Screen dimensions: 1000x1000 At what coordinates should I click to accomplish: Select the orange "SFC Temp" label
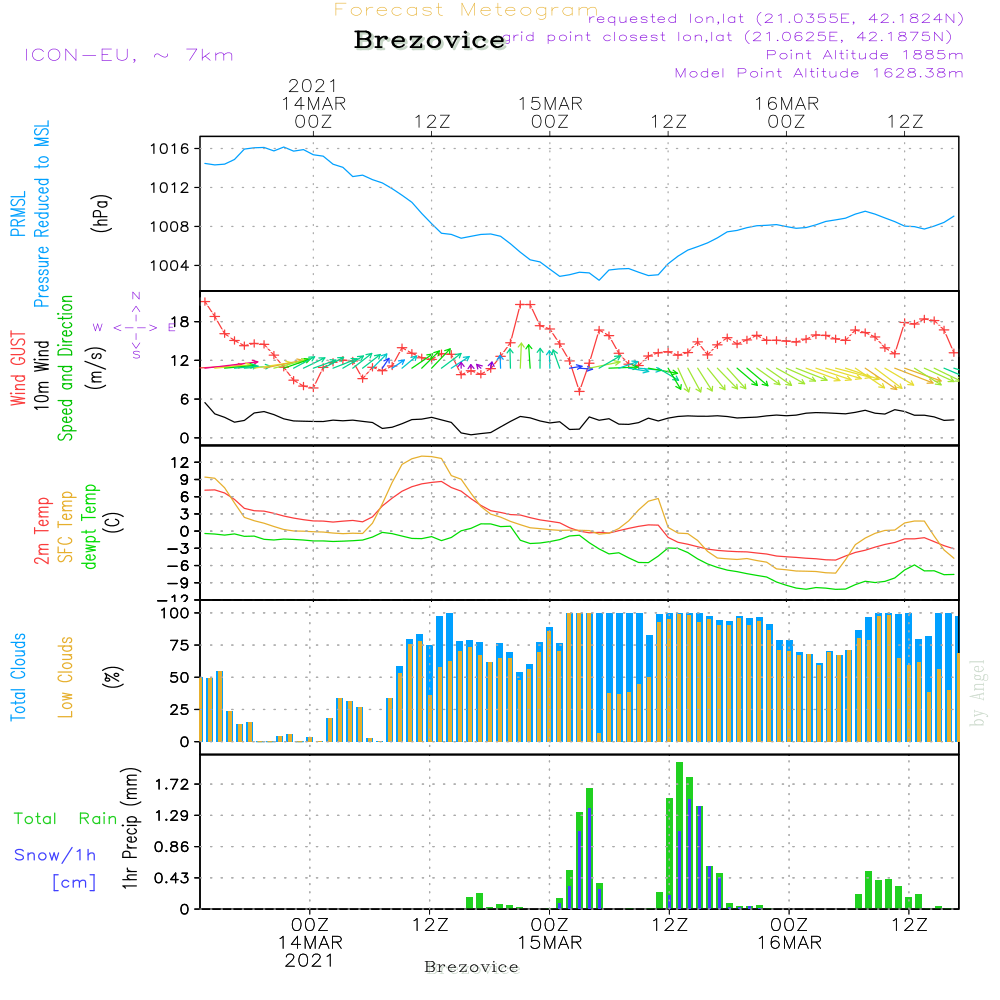tap(66, 527)
